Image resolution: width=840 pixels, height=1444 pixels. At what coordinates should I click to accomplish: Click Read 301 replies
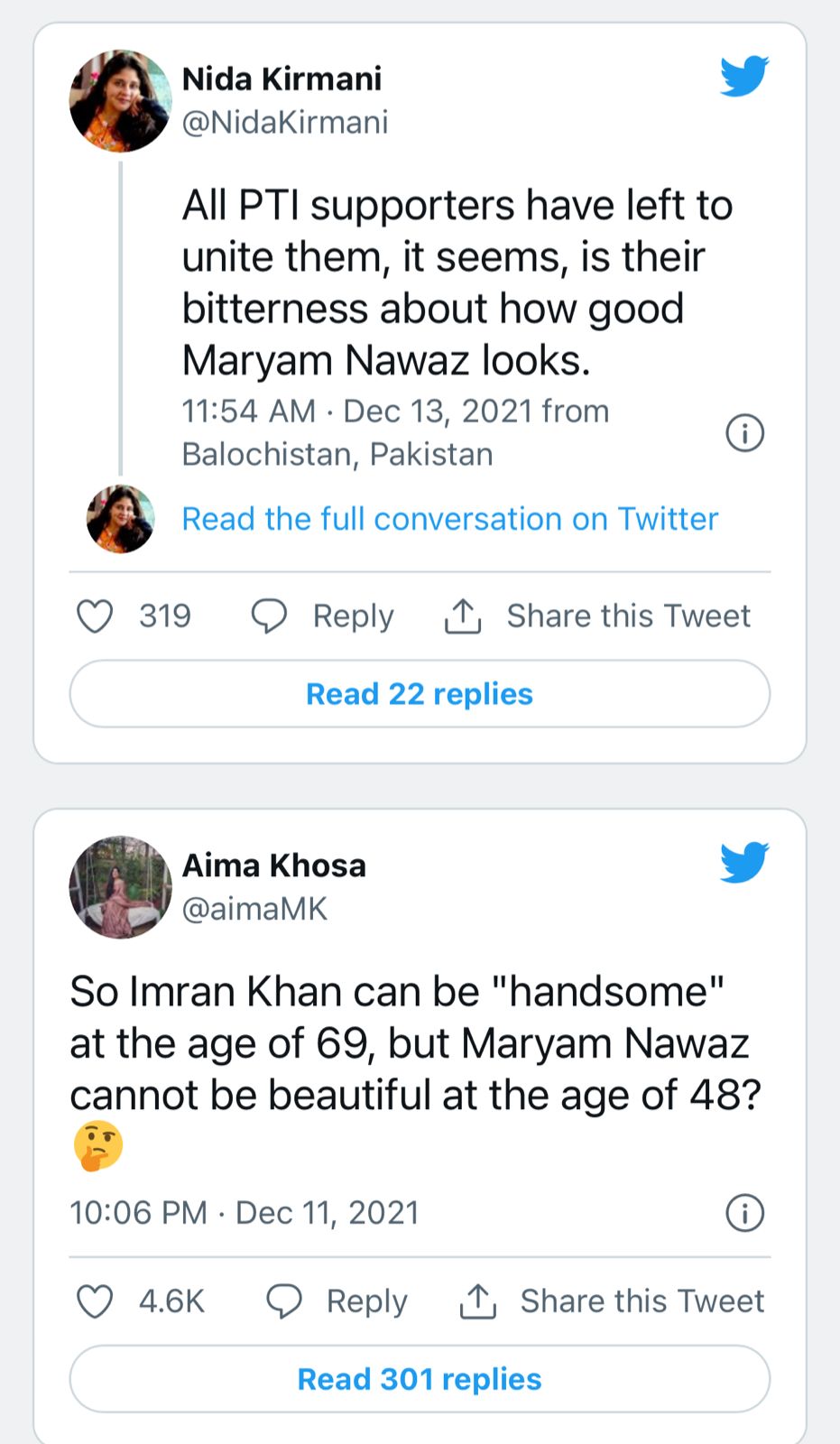[419, 1378]
